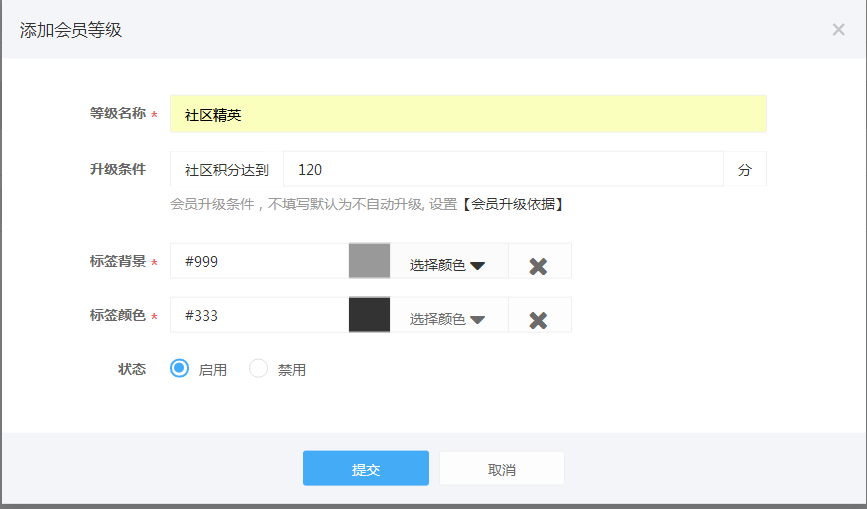This screenshot has width=867, height=509.
Task: Click the gray #999 color swatch
Action: tap(369, 261)
